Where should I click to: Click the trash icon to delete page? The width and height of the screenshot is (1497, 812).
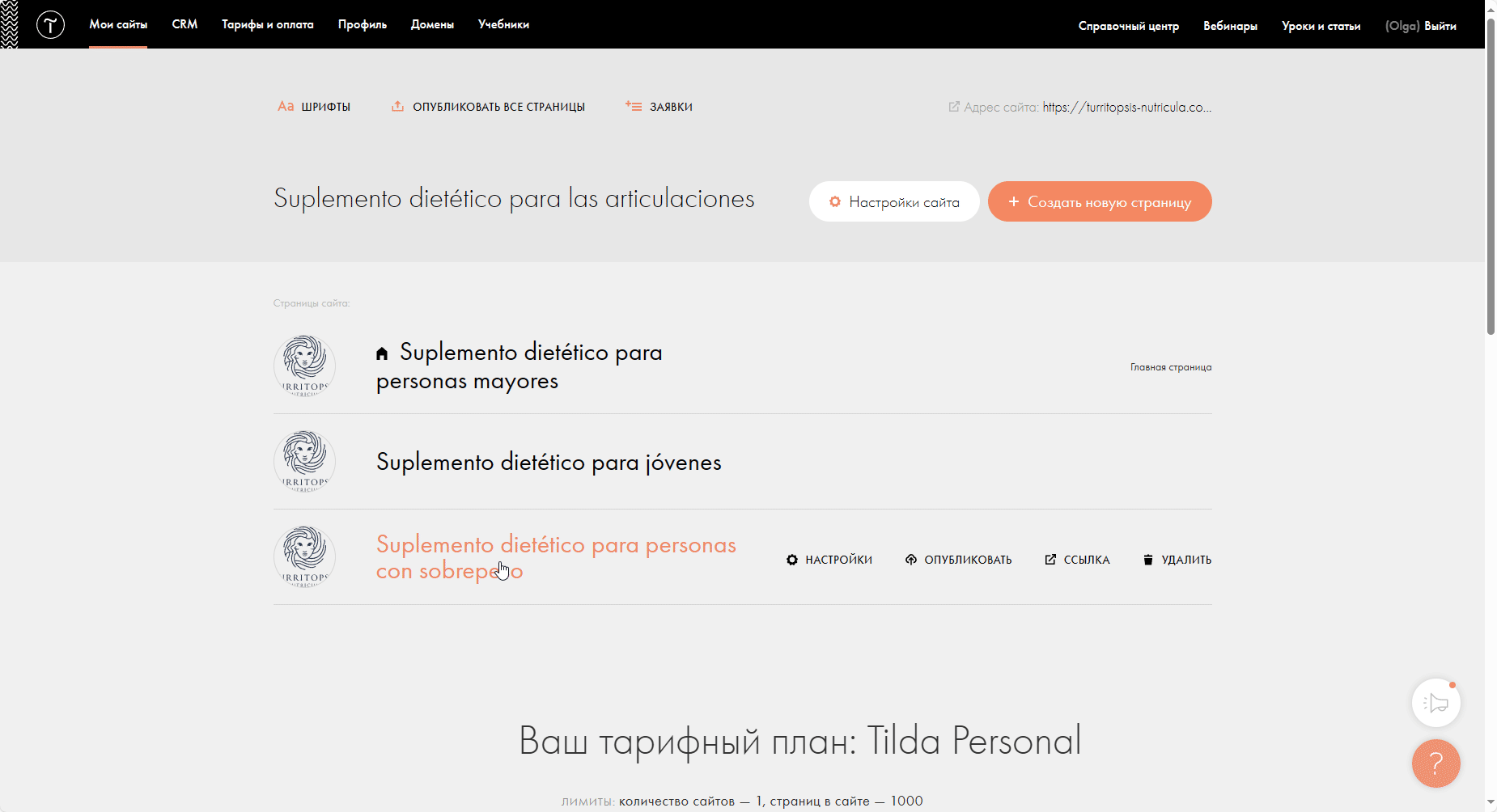(x=1147, y=560)
